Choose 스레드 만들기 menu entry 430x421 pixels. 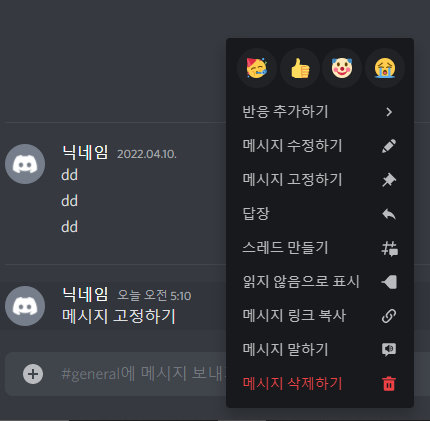tap(320, 248)
